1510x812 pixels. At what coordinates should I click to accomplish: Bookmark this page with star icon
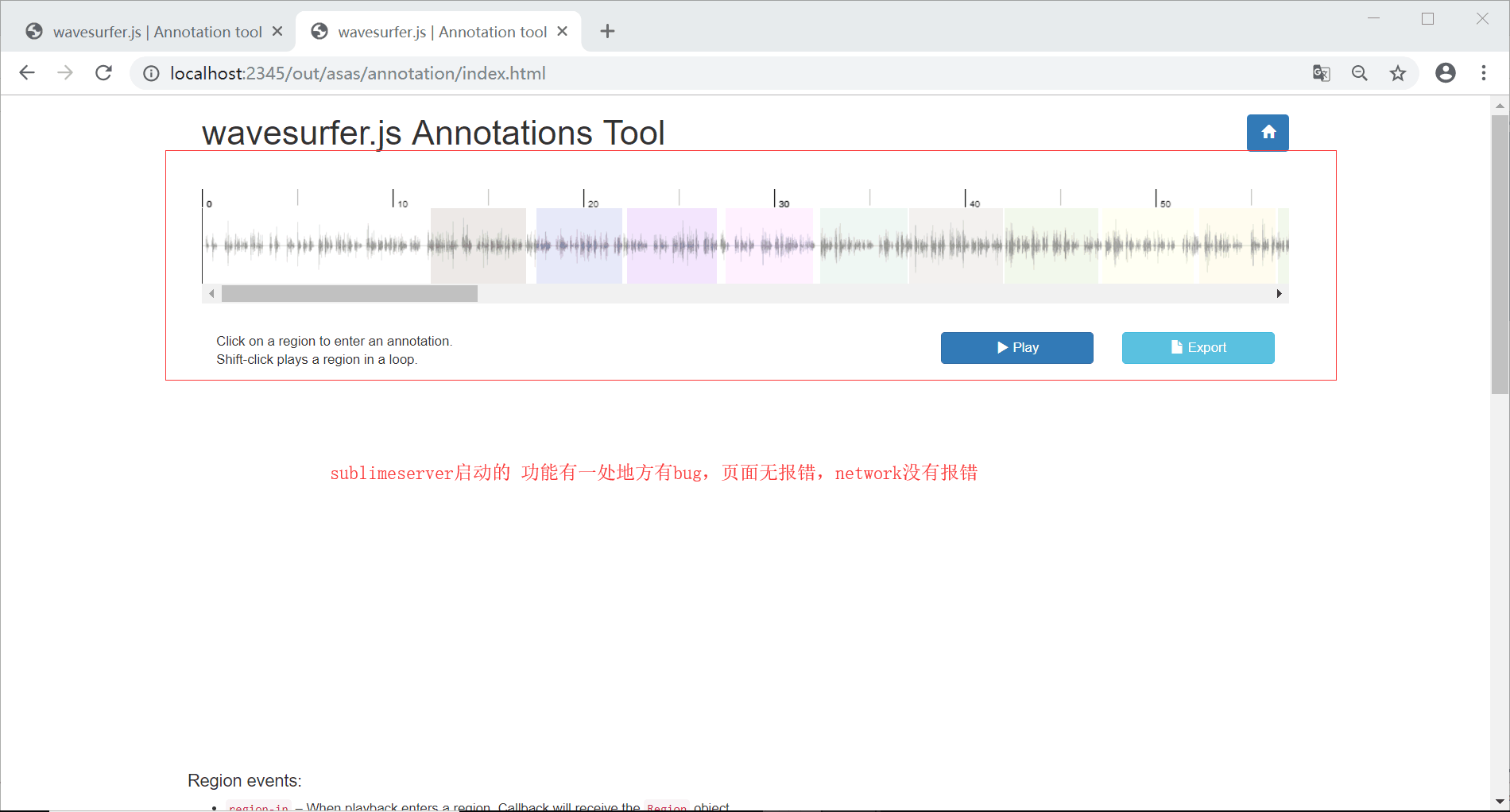pyautogui.click(x=1398, y=73)
